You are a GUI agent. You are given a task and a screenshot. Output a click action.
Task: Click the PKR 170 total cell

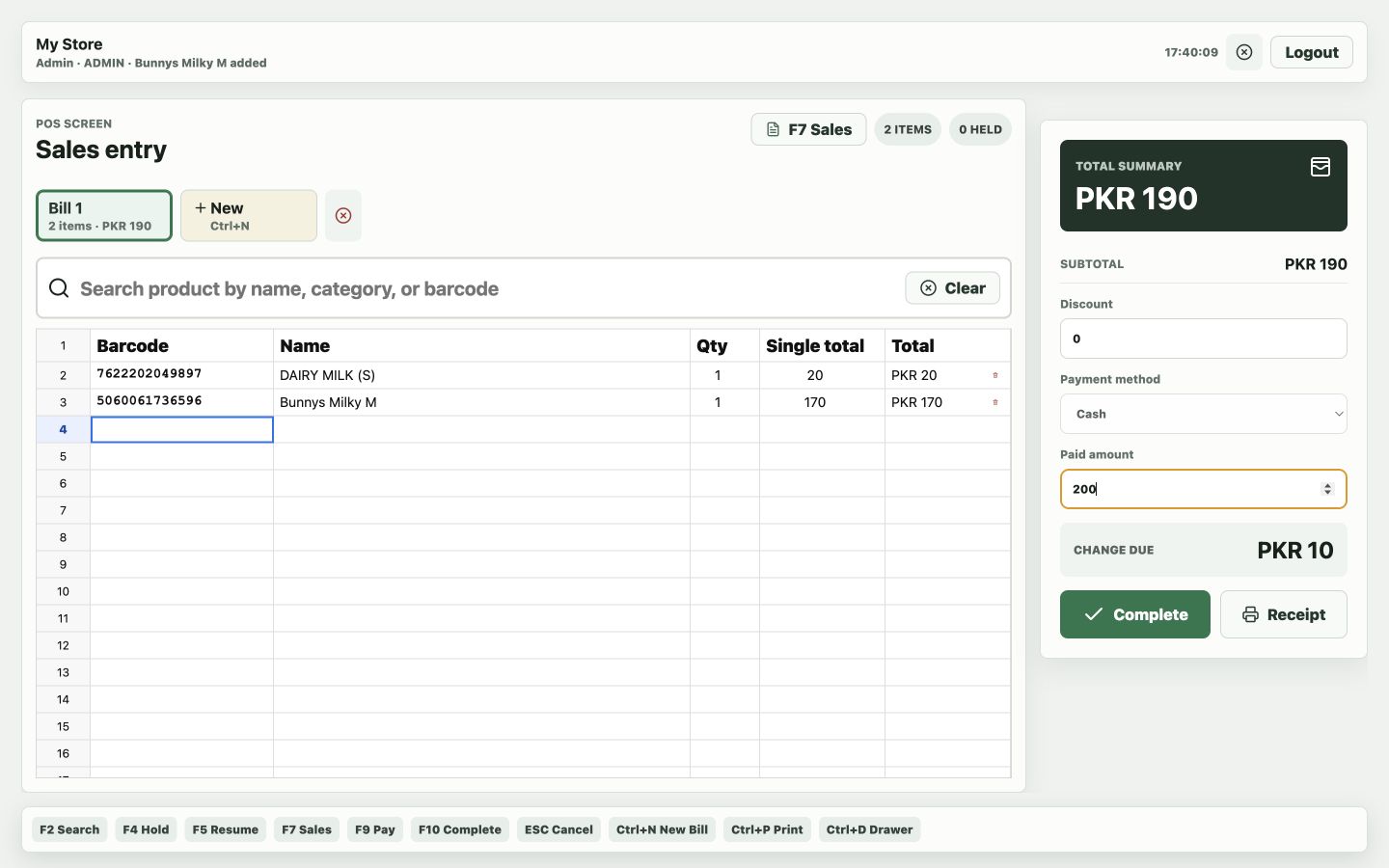pyautogui.click(x=948, y=402)
